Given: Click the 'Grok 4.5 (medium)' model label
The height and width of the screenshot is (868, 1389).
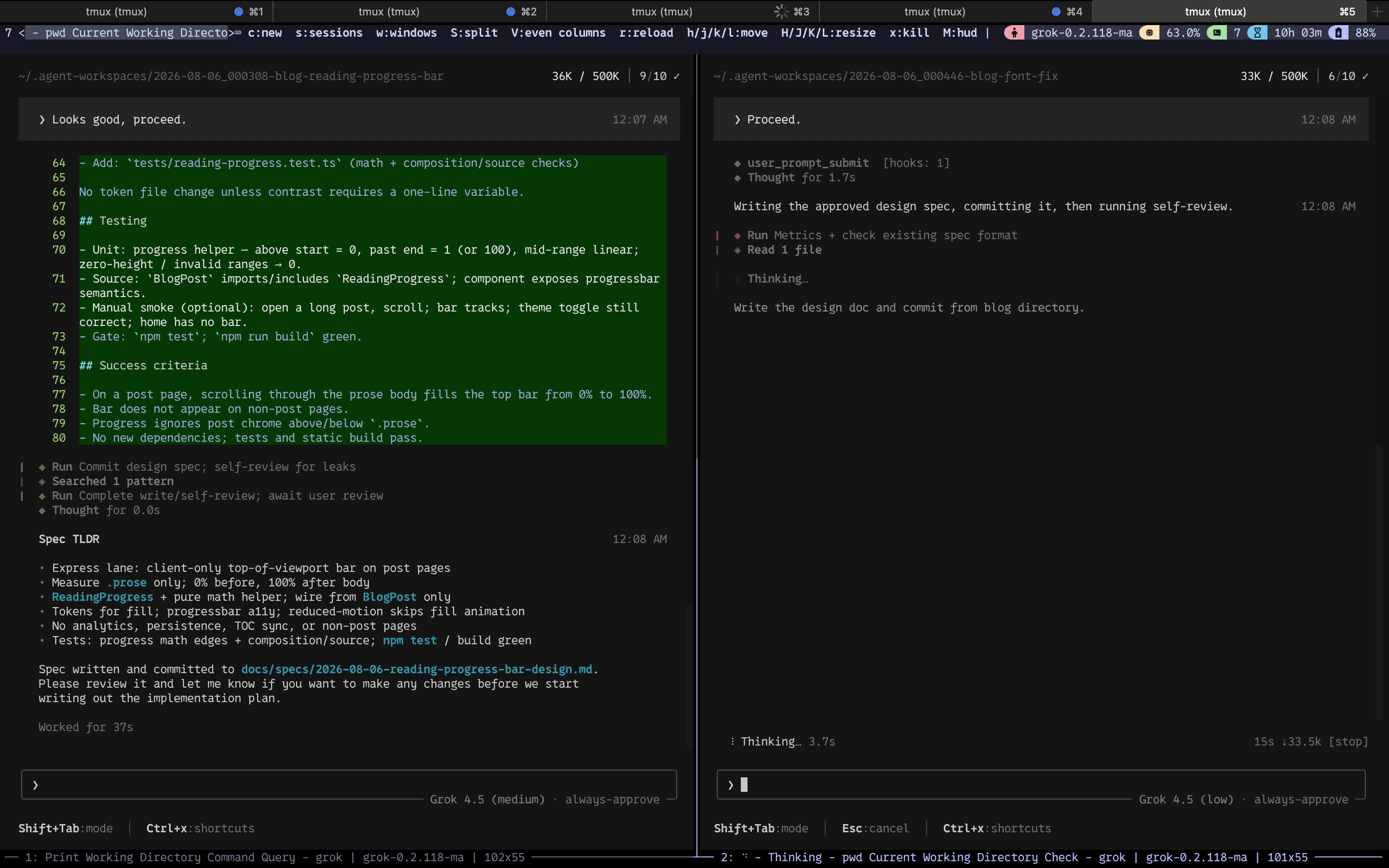Looking at the screenshot, I should coord(487,800).
